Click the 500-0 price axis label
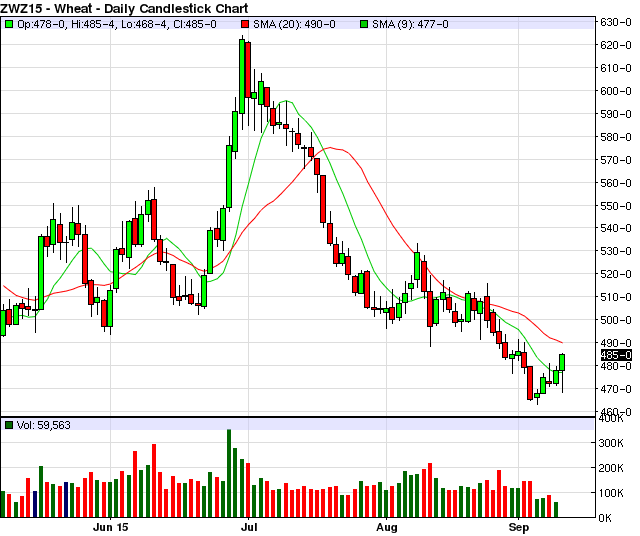640x536 pixels. tap(616, 320)
